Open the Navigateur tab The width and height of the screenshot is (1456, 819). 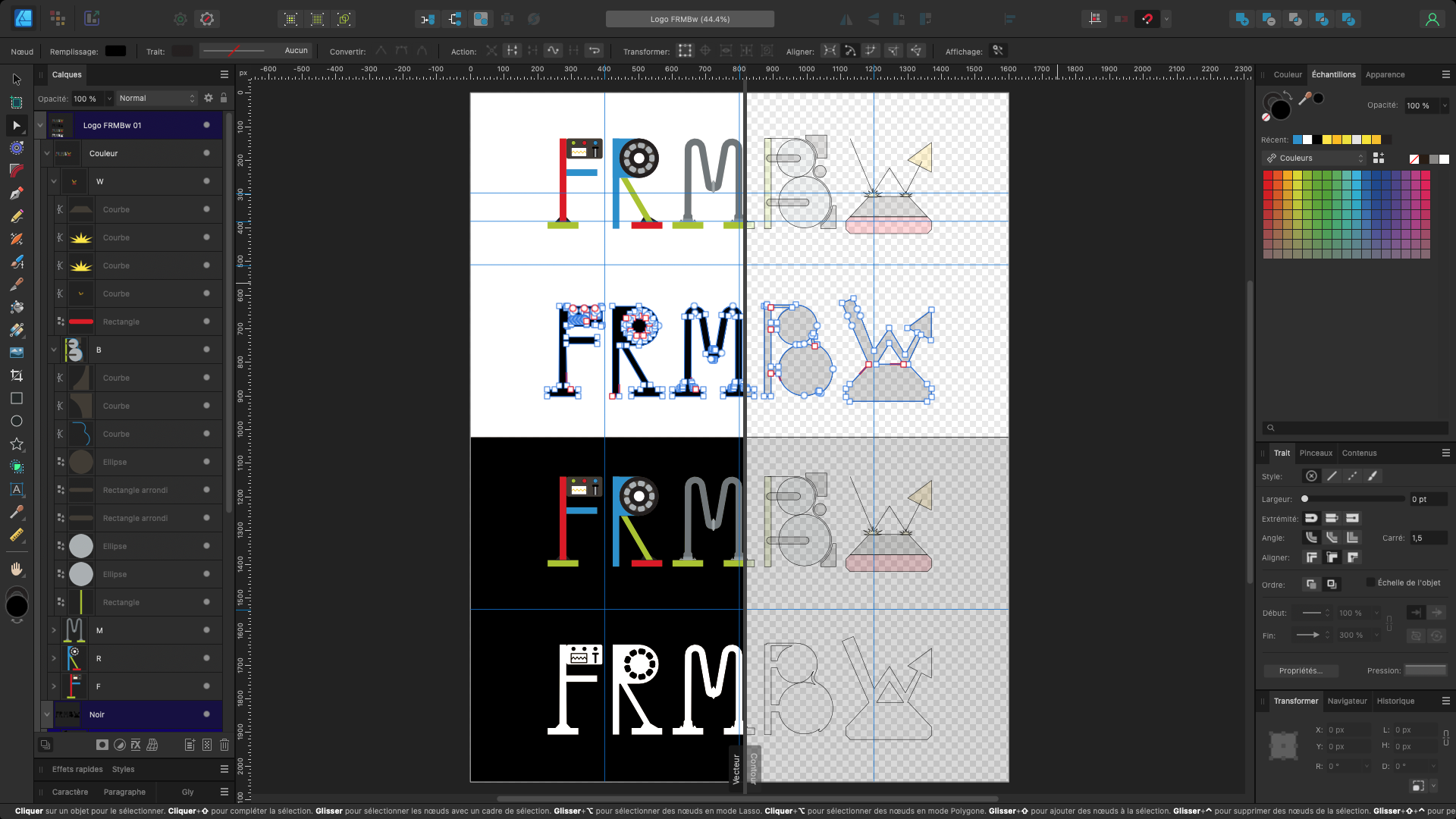point(1347,701)
